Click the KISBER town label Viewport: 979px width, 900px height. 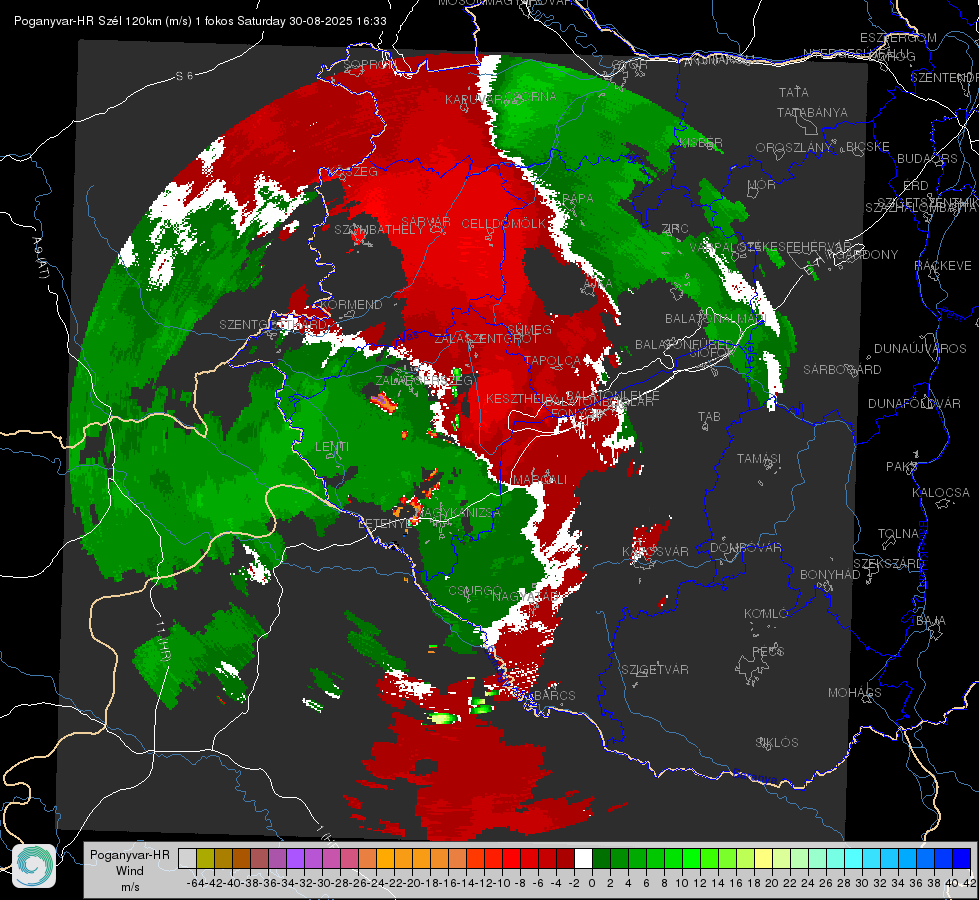point(701,143)
